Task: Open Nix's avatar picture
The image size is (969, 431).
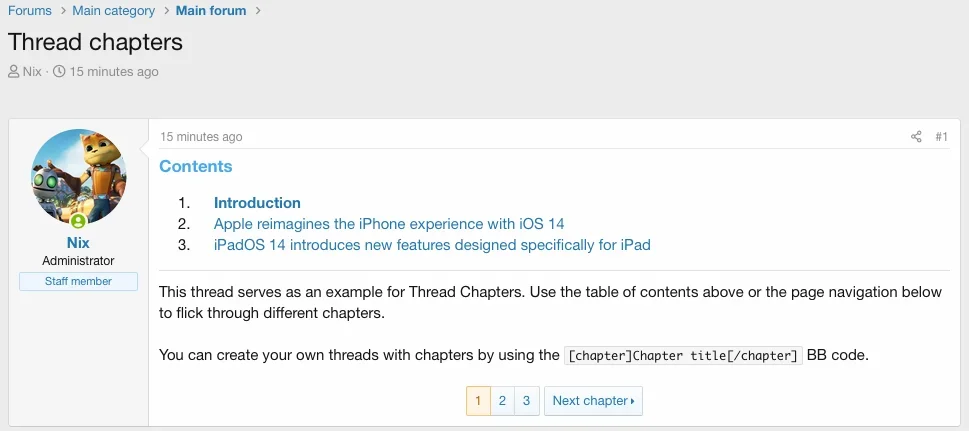Action: pos(78,176)
